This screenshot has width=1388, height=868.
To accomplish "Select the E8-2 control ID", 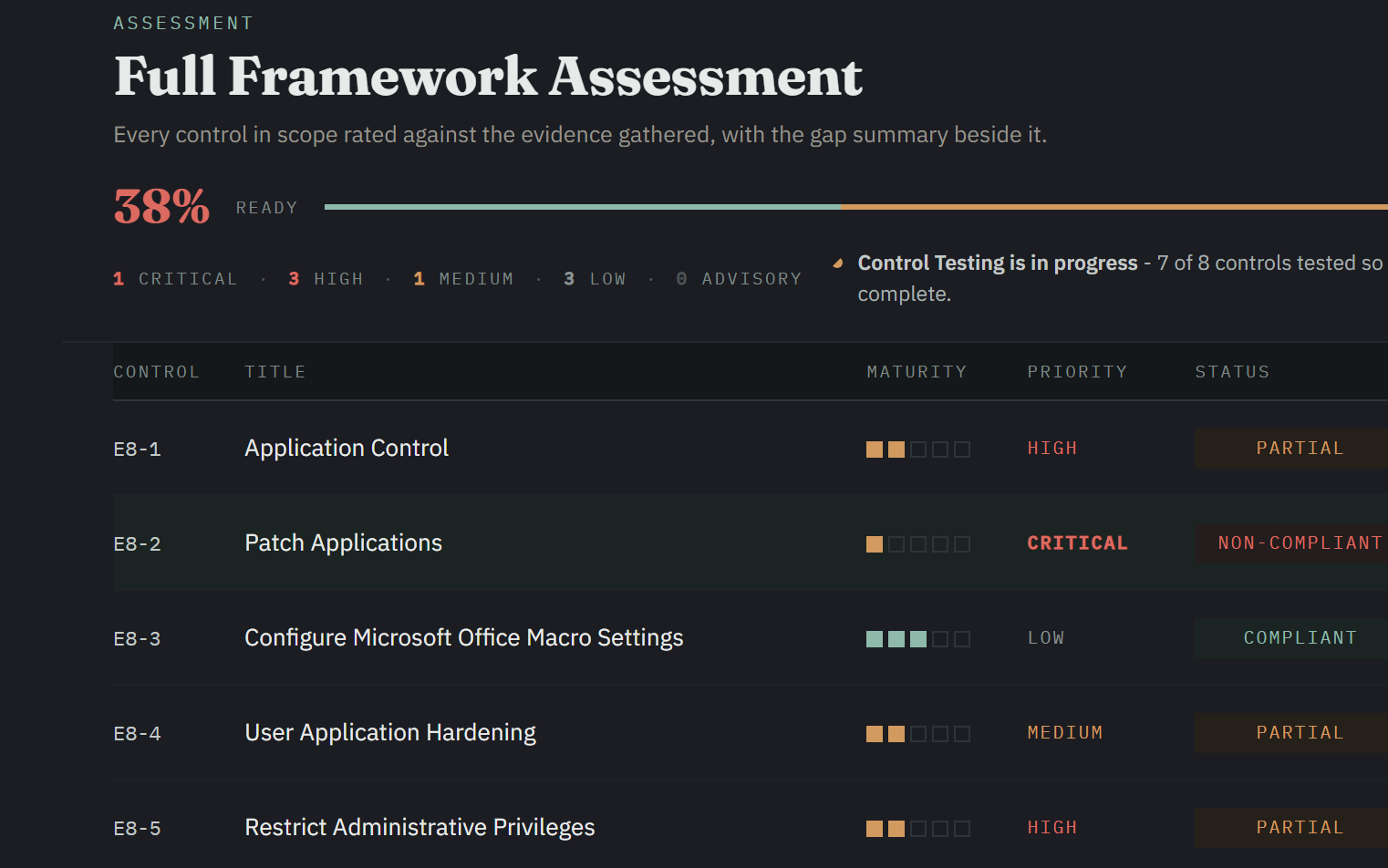I will (x=137, y=544).
